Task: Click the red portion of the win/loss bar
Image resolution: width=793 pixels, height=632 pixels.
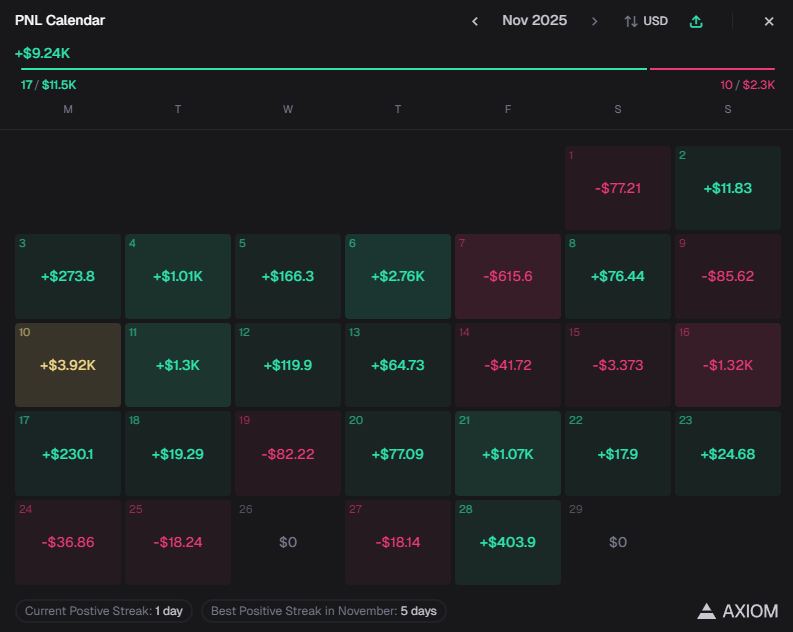Action: coord(712,69)
